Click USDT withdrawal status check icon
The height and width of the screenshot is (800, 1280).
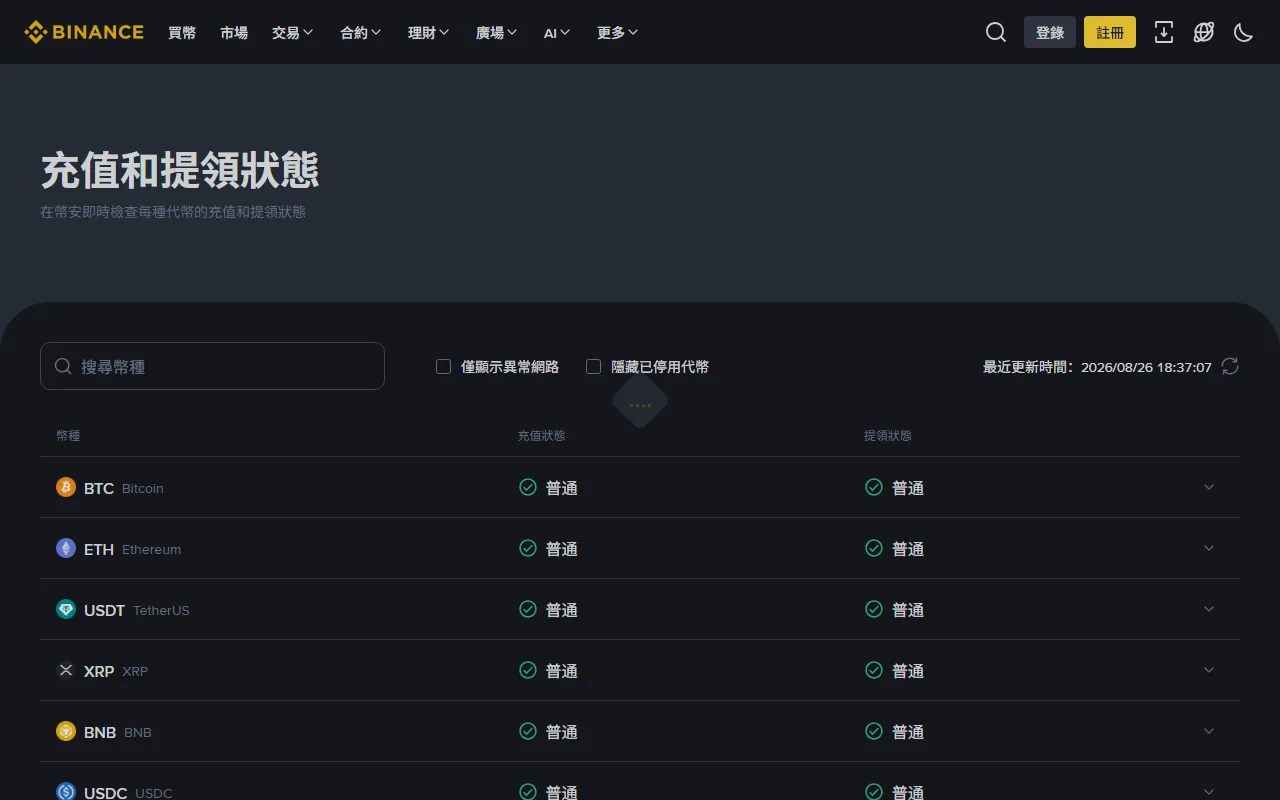point(874,609)
